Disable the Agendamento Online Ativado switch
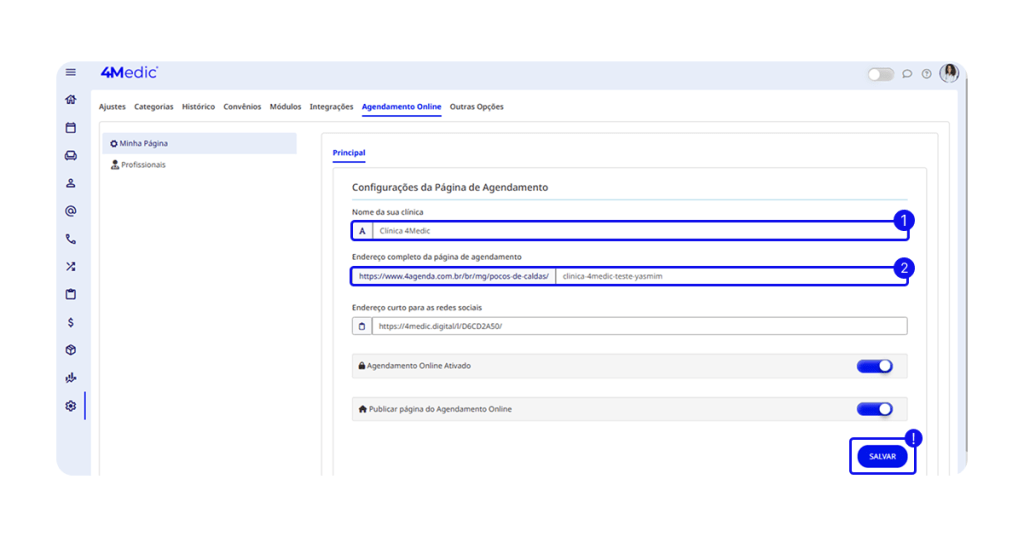Screen dimensions: 1024x537 pyautogui.click(x=874, y=366)
